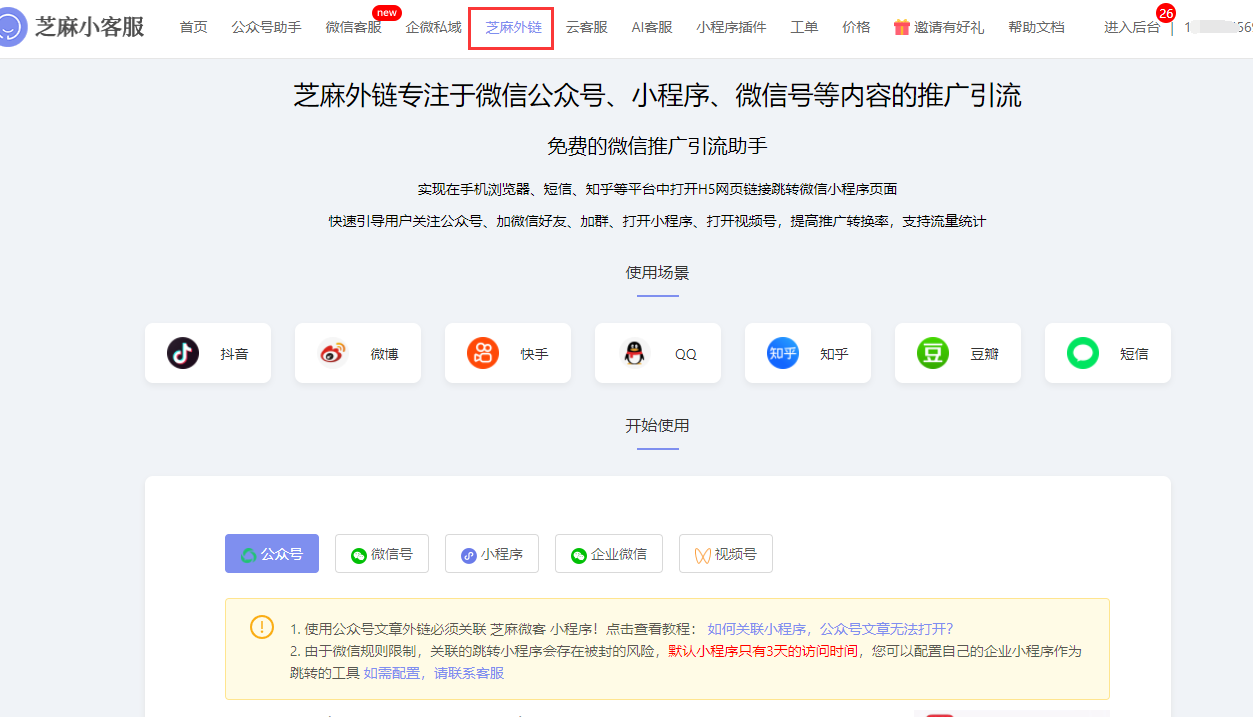
Task: Click the 短信 scenario card
Action: [1108, 353]
